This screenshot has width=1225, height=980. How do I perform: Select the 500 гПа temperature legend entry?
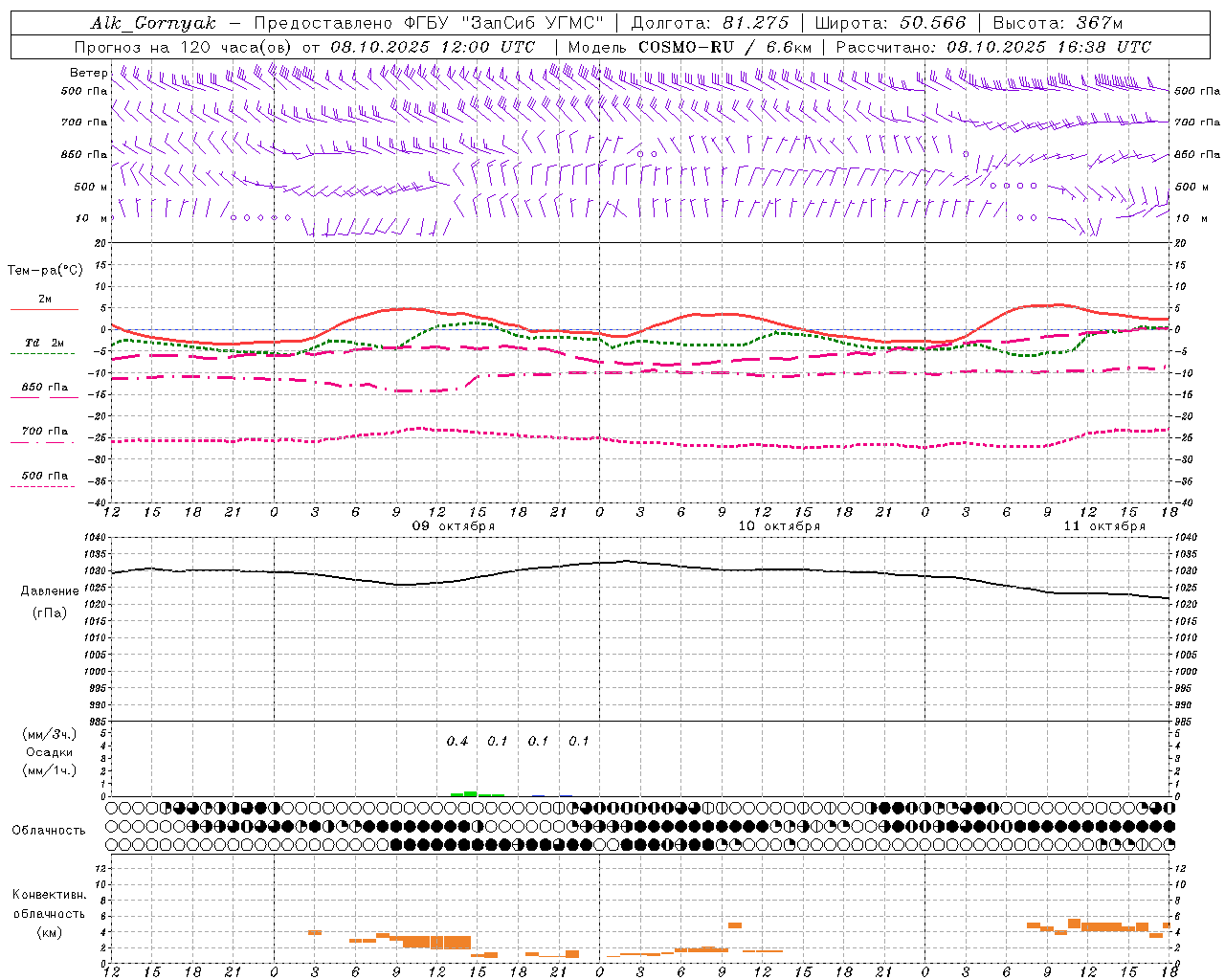44,476
